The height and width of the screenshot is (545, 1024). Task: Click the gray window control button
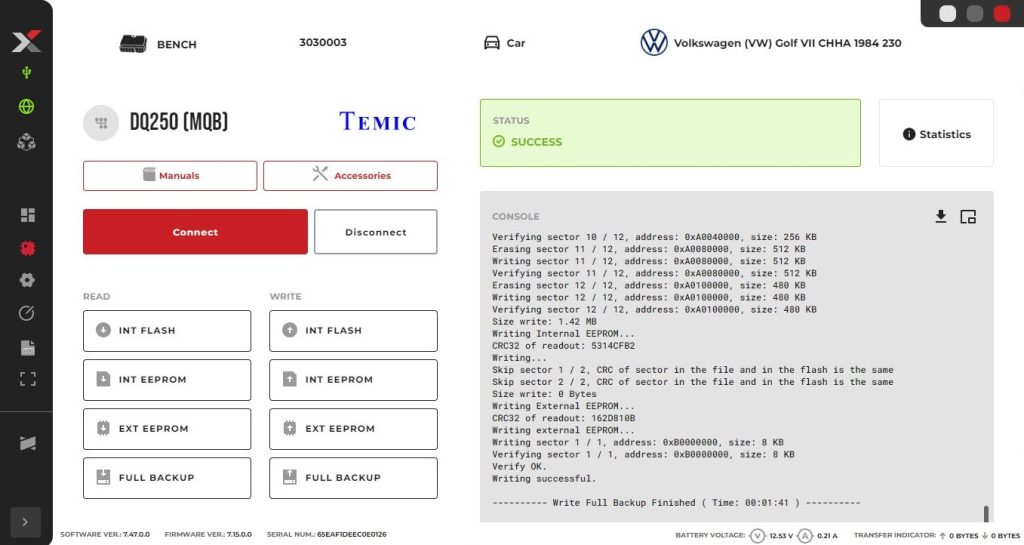(975, 14)
